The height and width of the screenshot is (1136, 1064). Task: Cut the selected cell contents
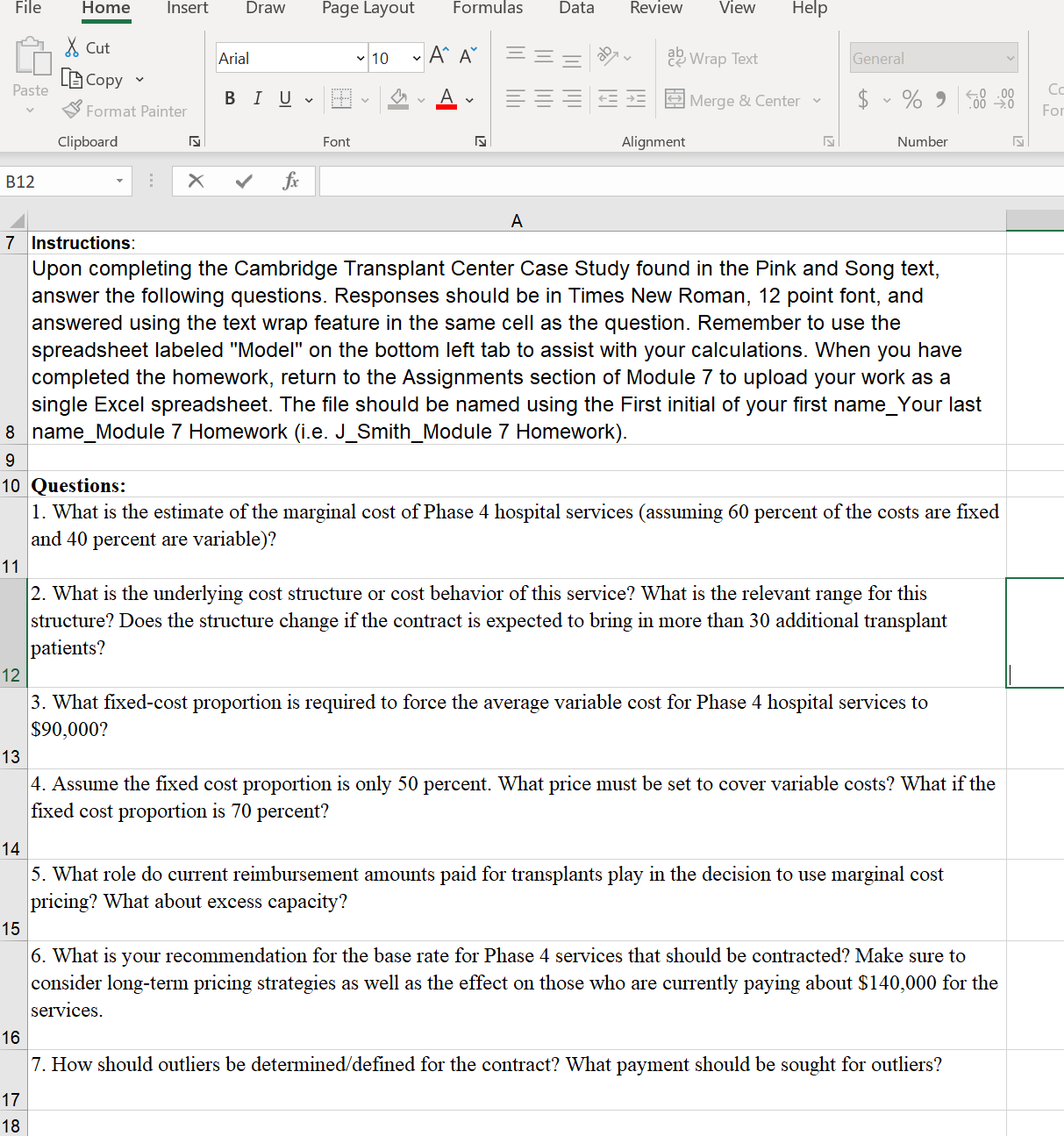[85, 46]
